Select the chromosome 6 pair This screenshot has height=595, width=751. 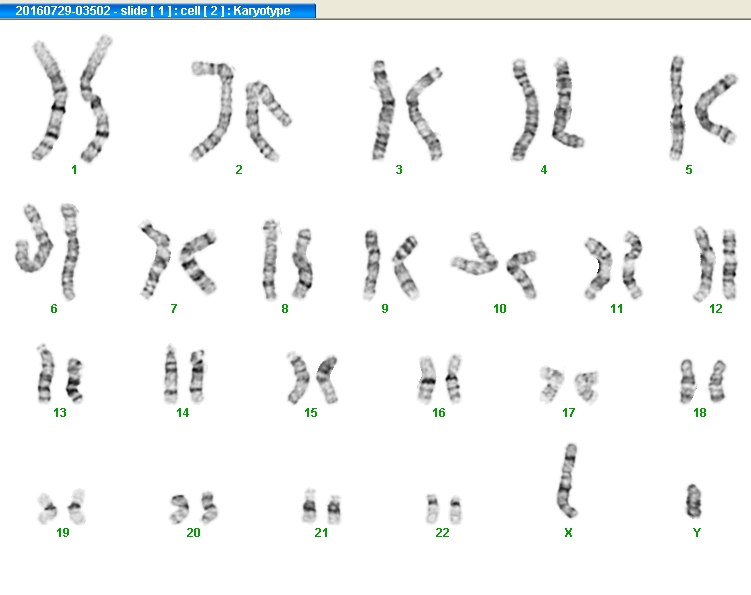tap(47, 252)
